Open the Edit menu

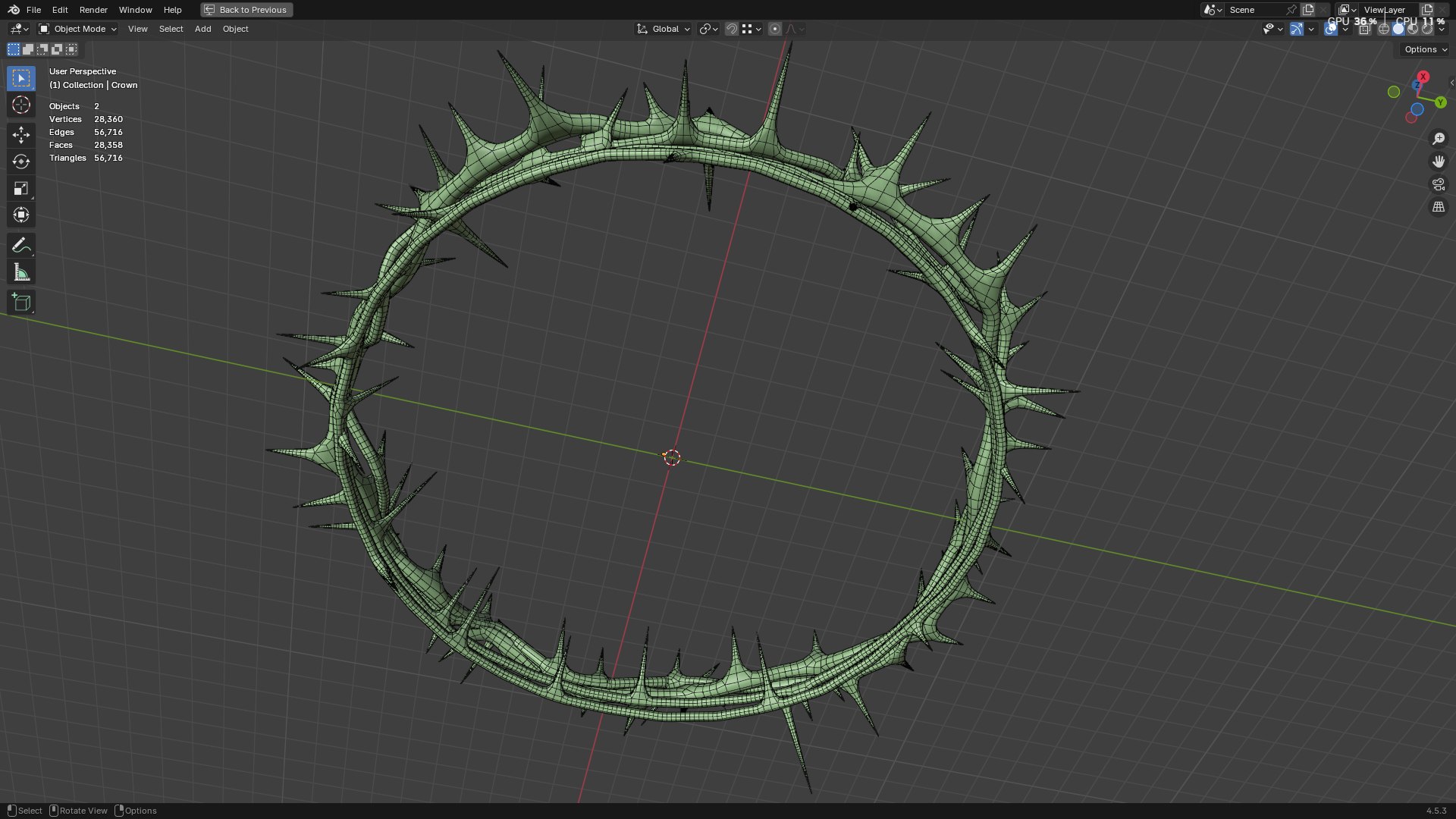60,10
